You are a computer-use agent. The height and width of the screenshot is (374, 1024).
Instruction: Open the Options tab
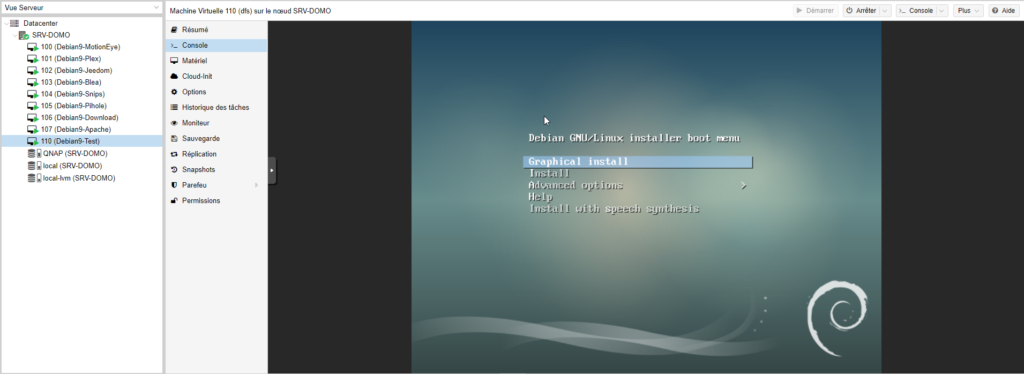tap(216, 92)
